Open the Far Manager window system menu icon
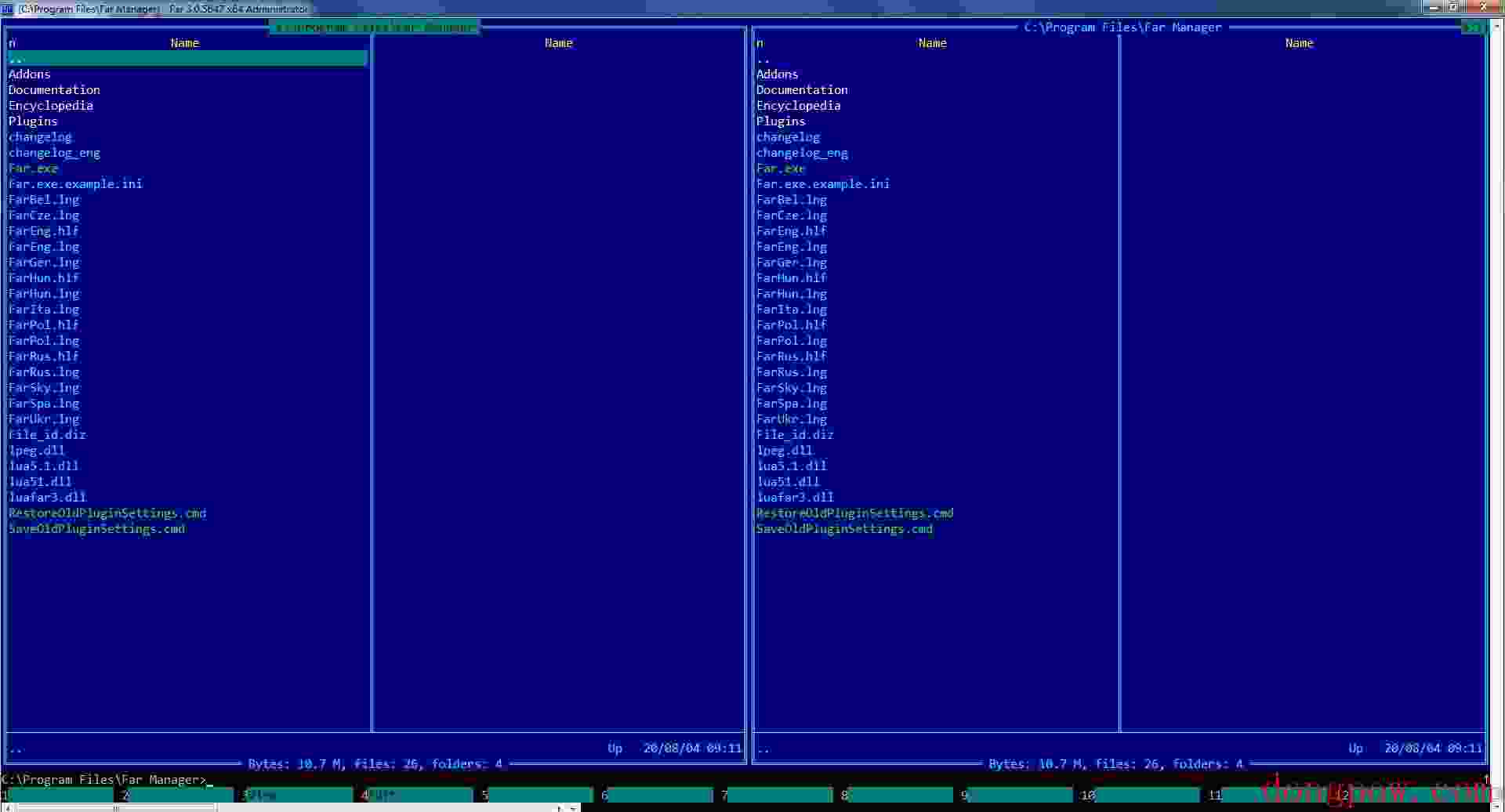This screenshot has width=1505, height=812. coord(7,8)
